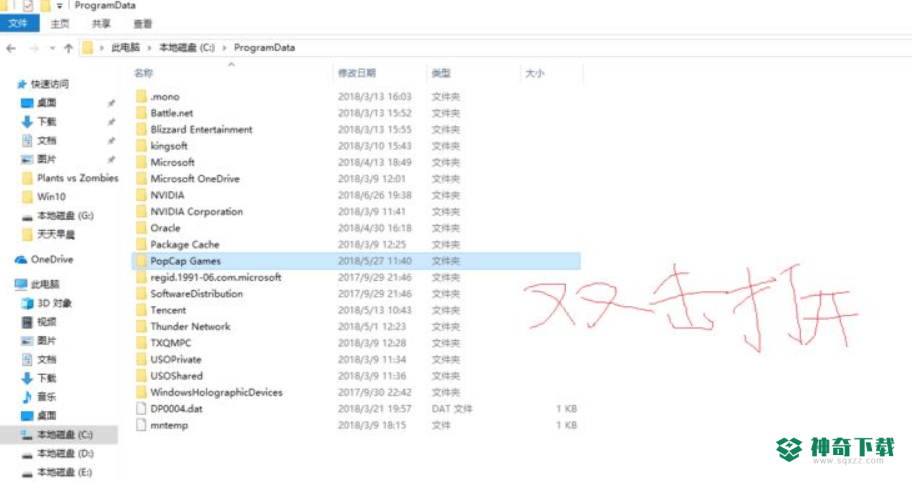
Task: Select the TXQMPC folder icon
Action: pos(141,343)
